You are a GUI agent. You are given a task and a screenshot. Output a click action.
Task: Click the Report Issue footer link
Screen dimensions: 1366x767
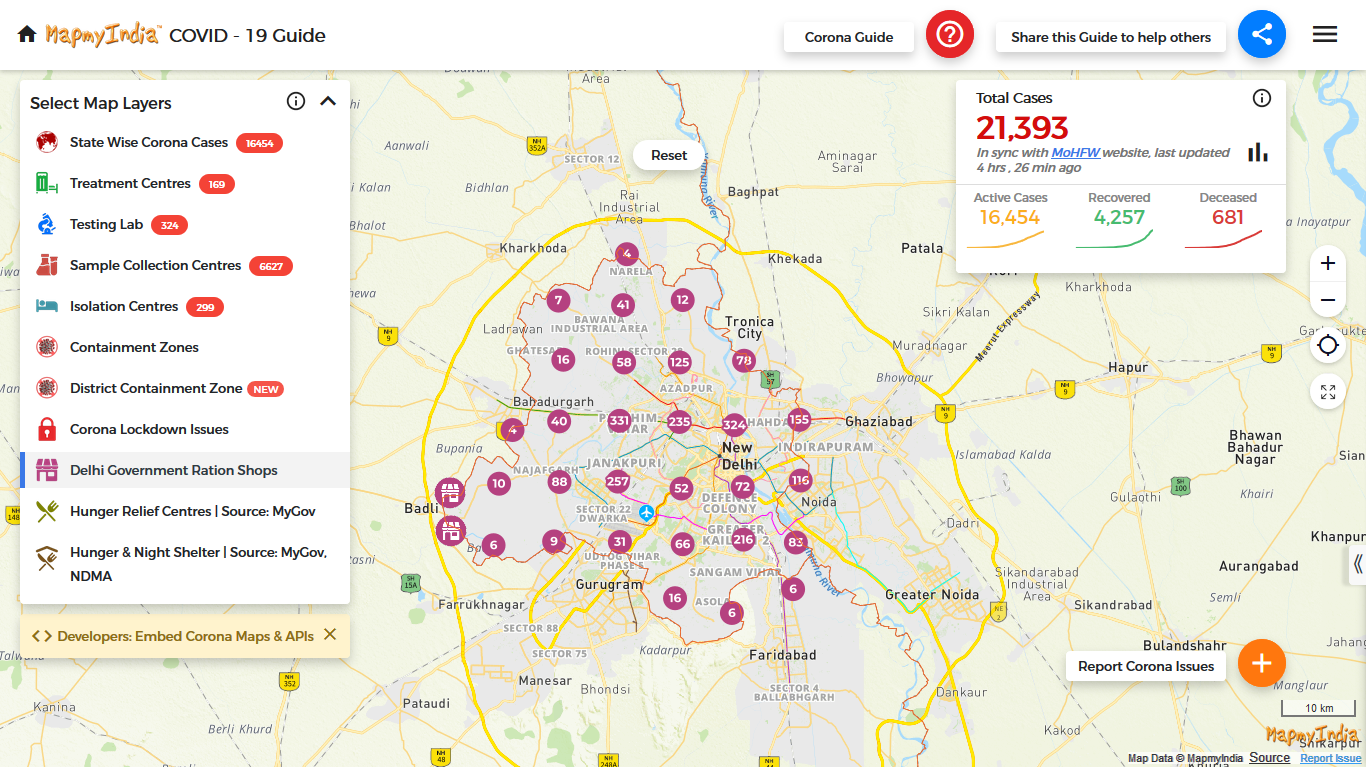coord(1331,759)
